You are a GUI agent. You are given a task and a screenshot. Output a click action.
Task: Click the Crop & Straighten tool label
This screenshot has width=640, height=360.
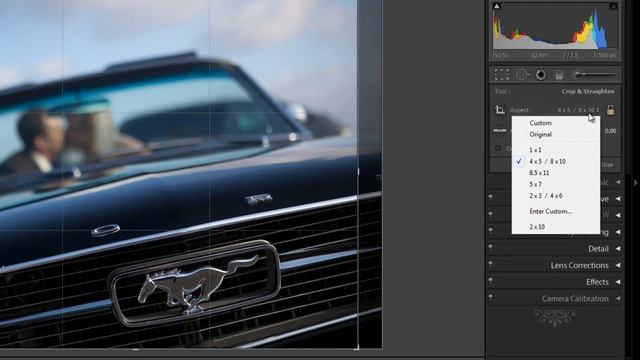click(588, 91)
